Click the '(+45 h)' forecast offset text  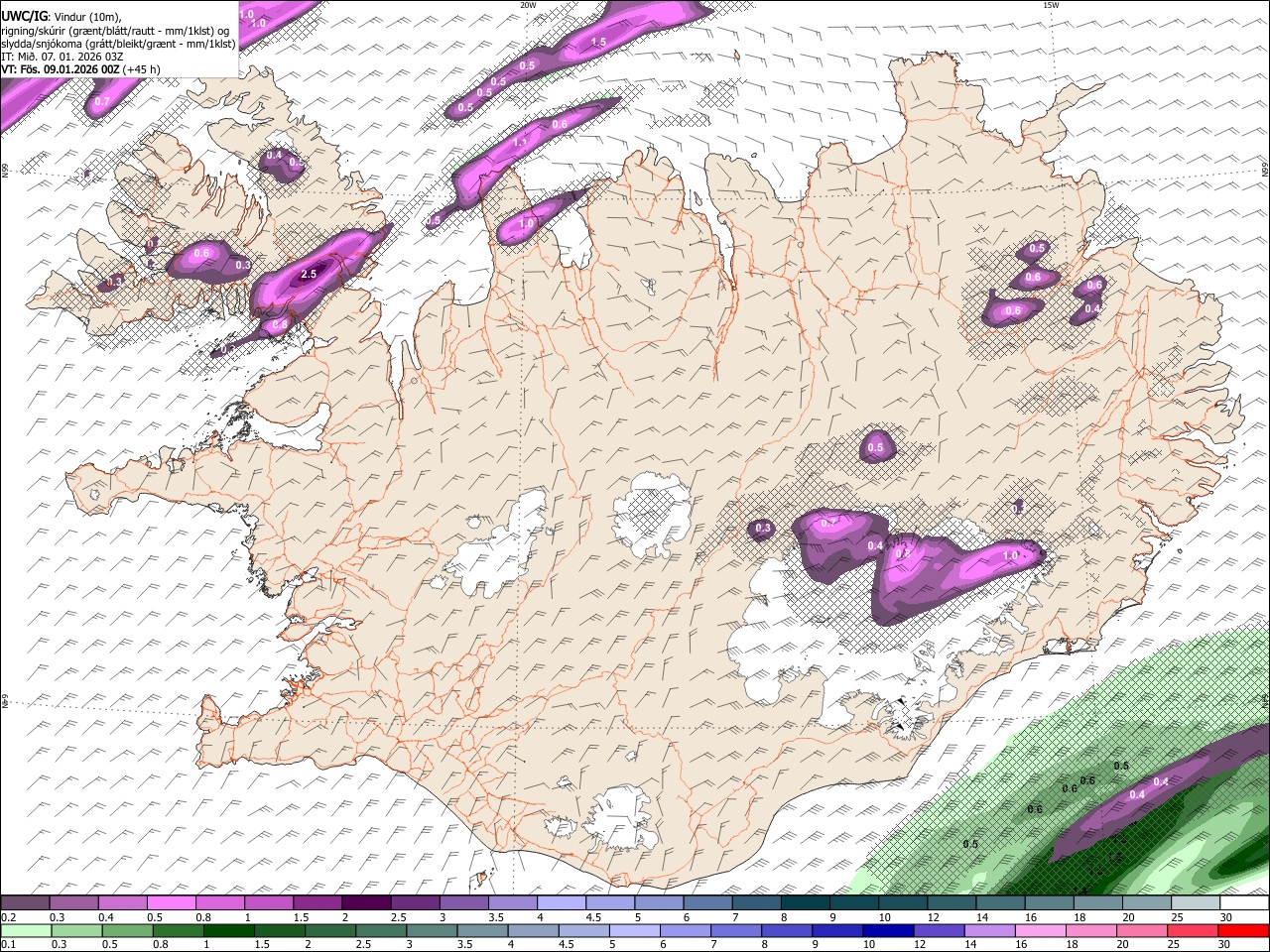142,69
